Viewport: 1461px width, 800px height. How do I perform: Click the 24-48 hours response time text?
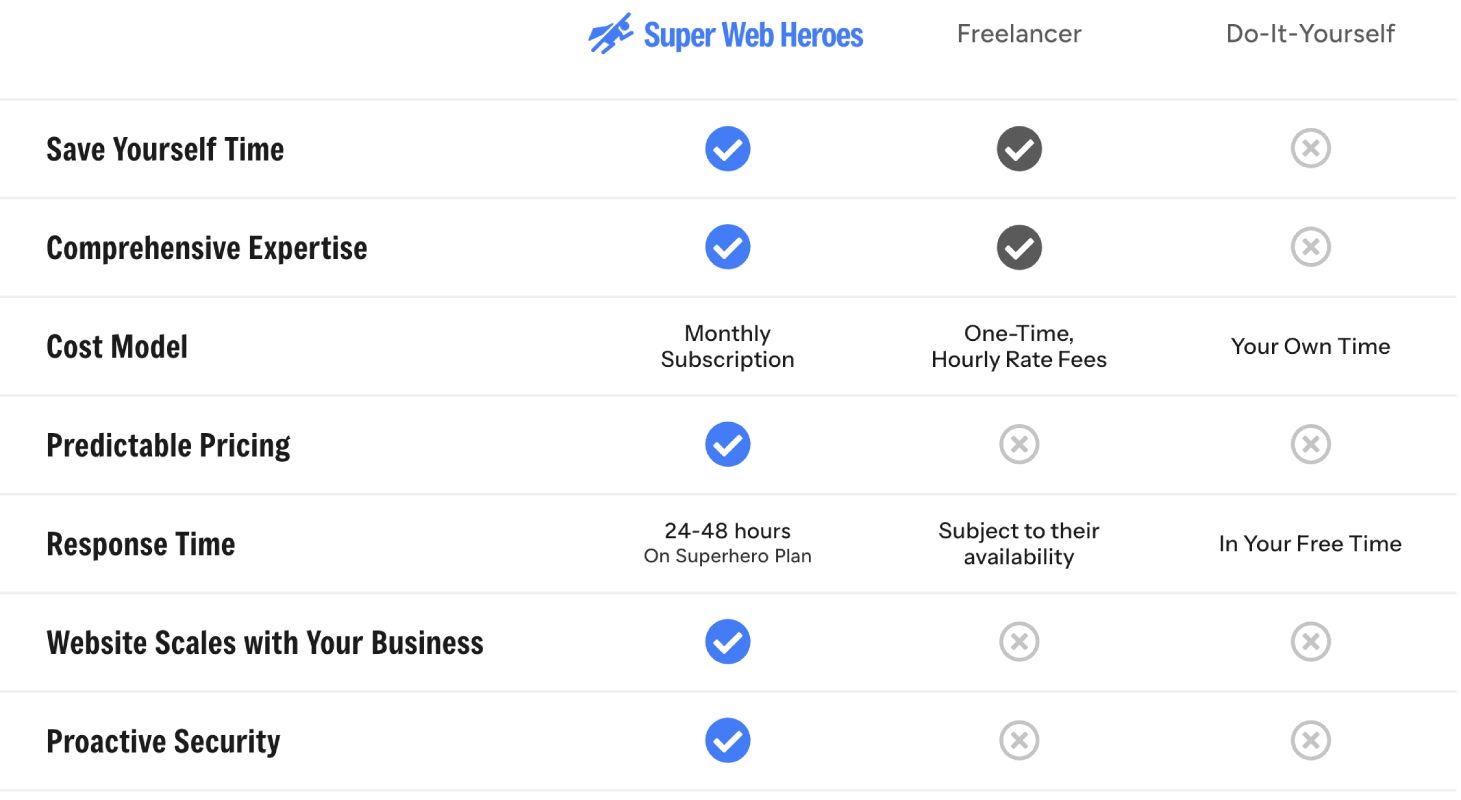point(727,531)
